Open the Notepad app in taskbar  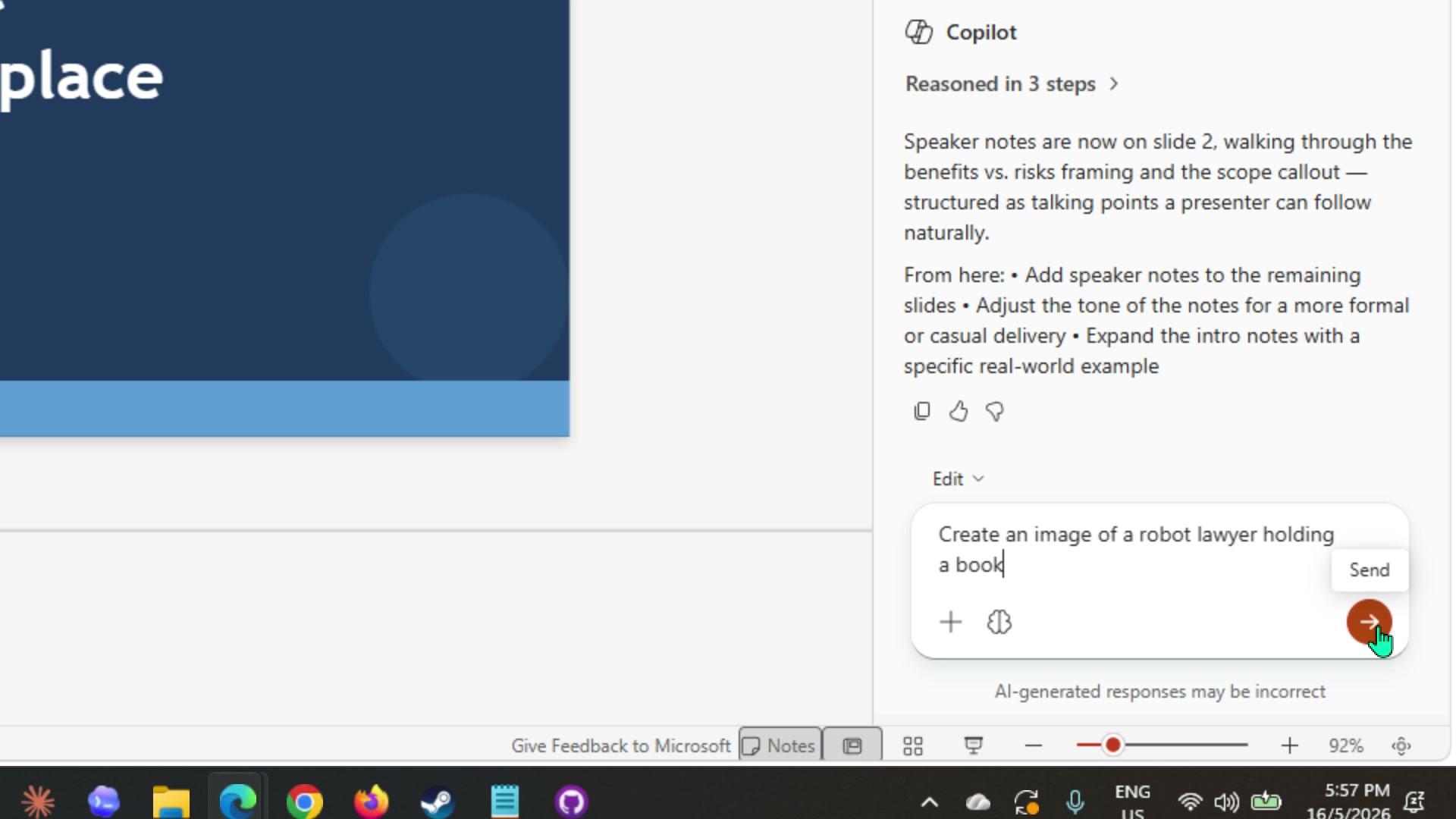(x=505, y=801)
